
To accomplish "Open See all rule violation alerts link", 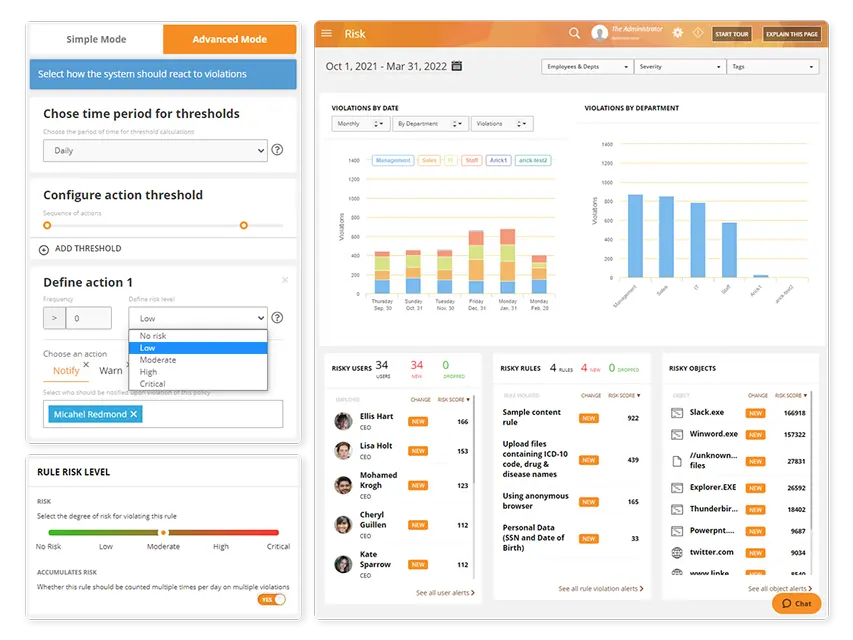I will [601, 588].
